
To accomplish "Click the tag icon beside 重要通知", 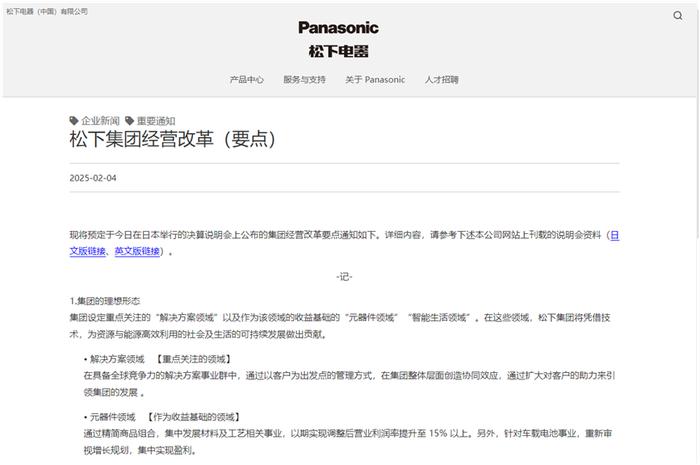I will coord(129,120).
